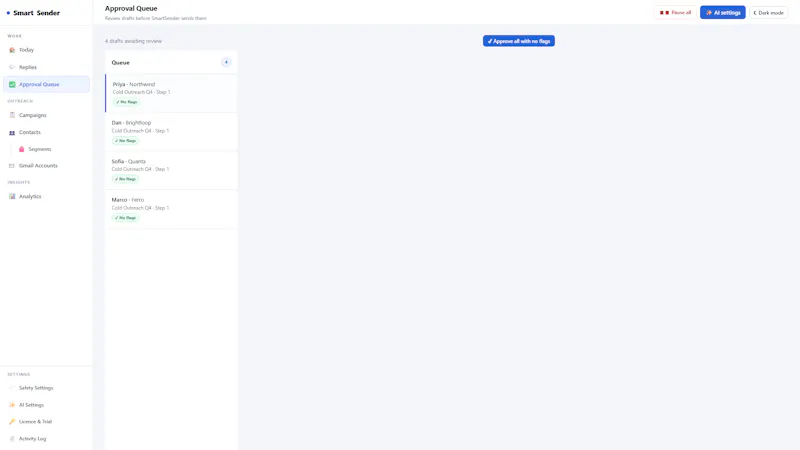Click the Analytics chart icon

pyautogui.click(x=12, y=196)
